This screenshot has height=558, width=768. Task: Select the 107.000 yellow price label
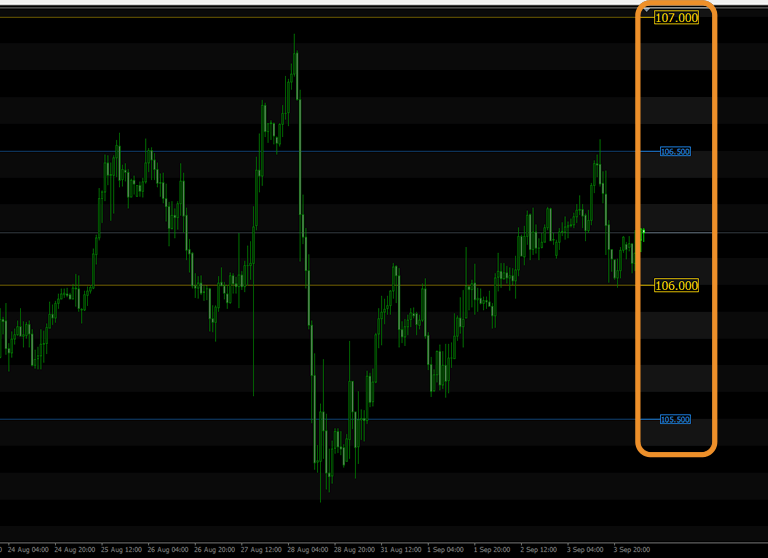pyautogui.click(x=676, y=17)
